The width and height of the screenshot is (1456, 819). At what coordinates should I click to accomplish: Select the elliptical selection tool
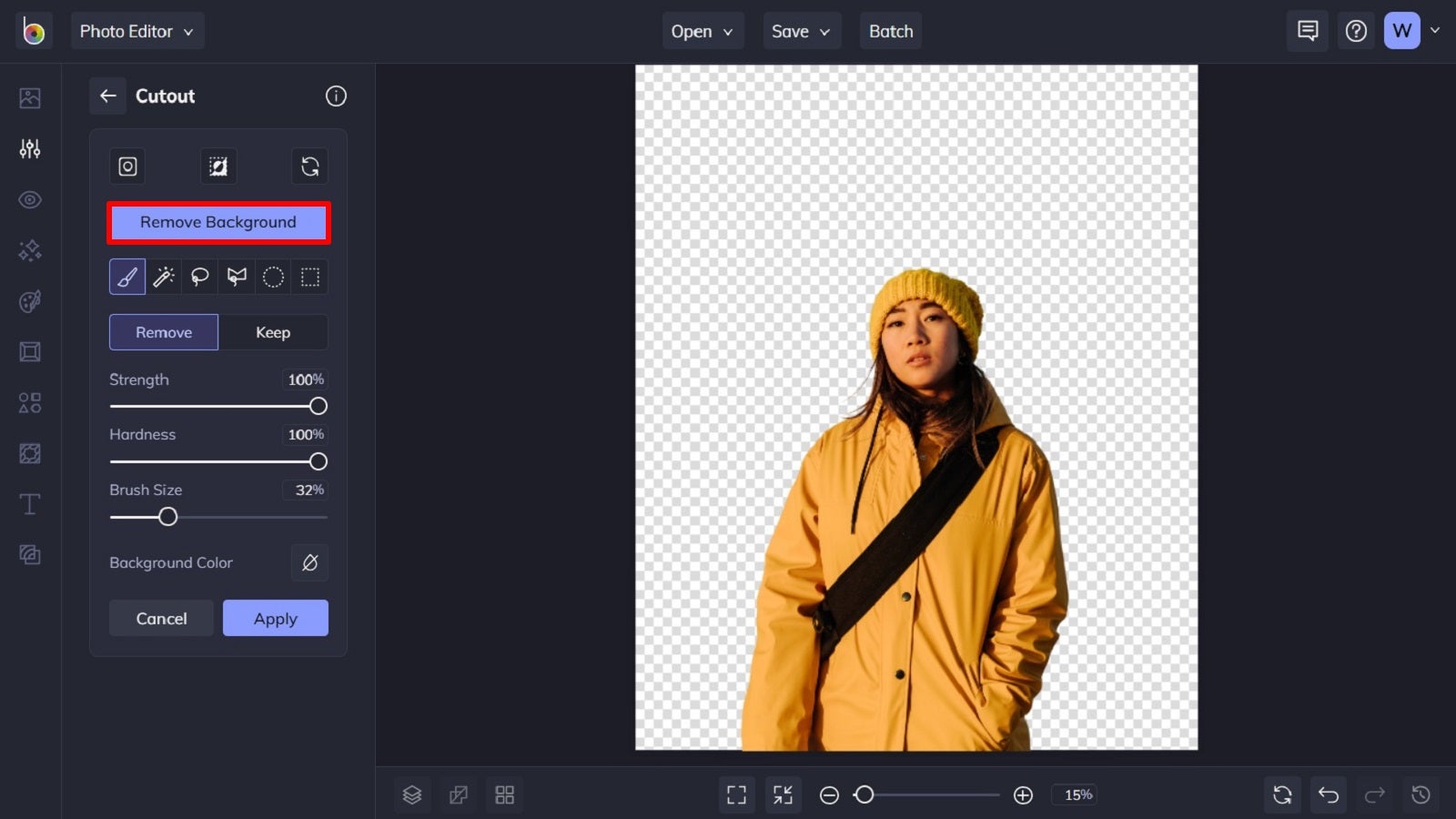tap(273, 277)
